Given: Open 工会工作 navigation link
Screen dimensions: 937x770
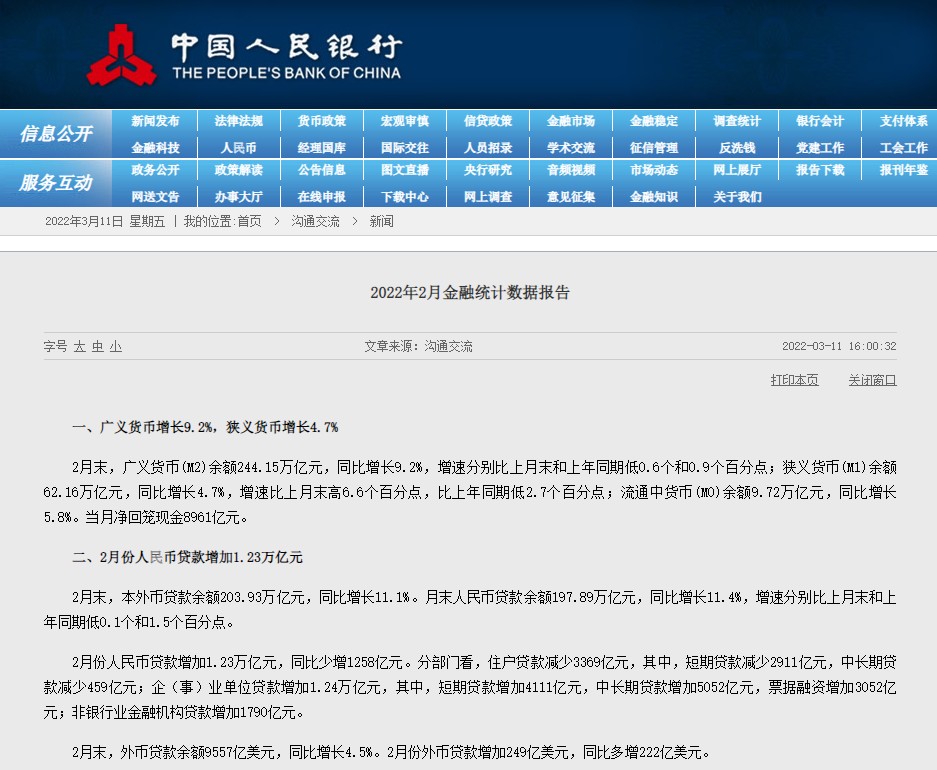Looking at the screenshot, I should [904, 148].
